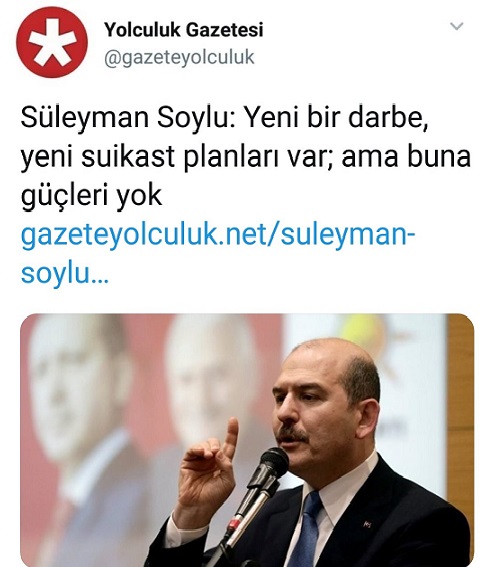
Task: Click the "güçleri yok" tweet text
Action: (x=91, y=196)
